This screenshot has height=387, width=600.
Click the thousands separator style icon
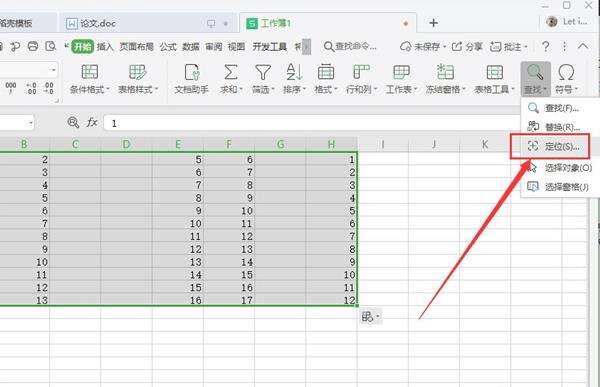[11, 88]
